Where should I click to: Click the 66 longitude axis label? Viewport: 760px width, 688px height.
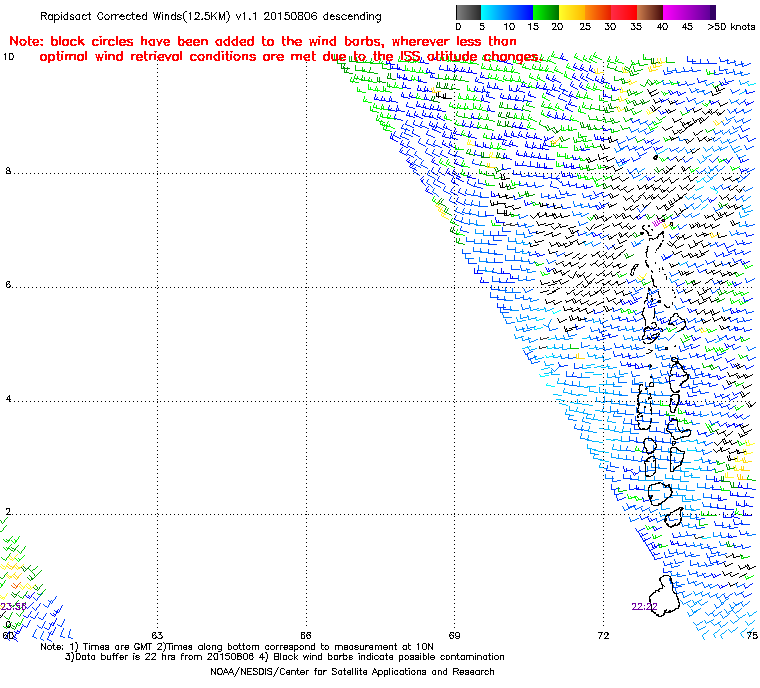point(305,636)
